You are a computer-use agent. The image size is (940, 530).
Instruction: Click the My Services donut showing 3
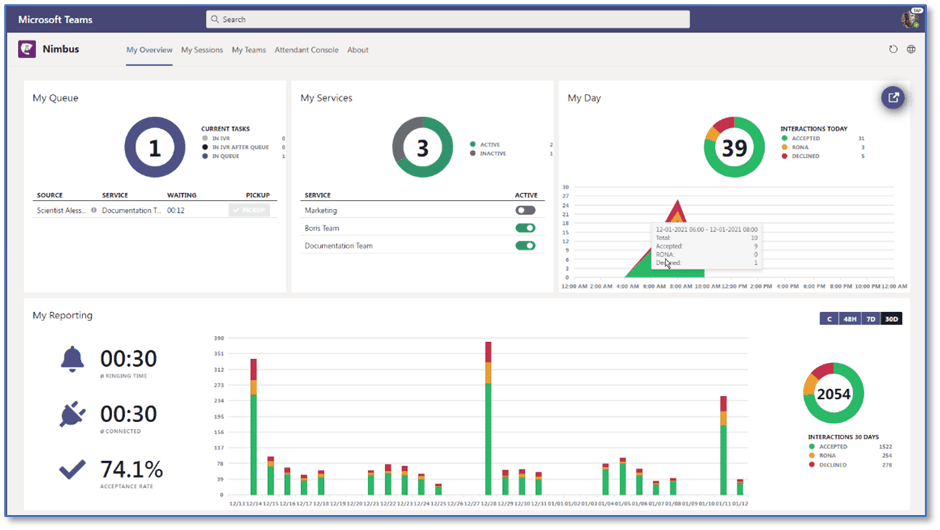pyautogui.click(x=423, y=147)
